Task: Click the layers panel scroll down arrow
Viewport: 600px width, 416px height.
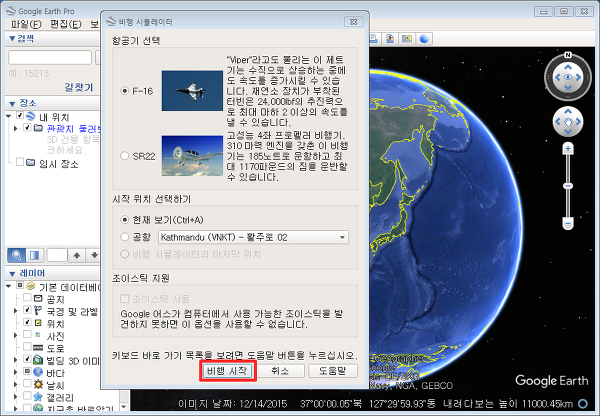Action: tap(124, 406)
